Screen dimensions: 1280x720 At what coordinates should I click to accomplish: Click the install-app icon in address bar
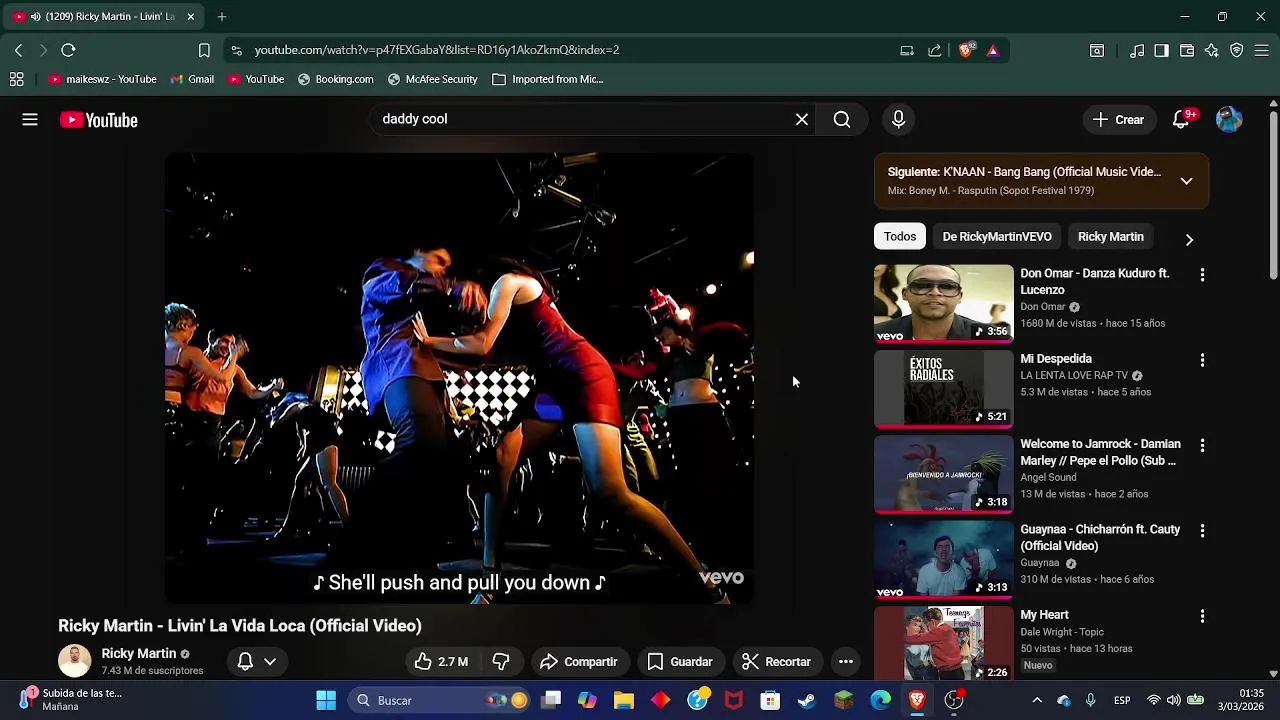[907, 50]
